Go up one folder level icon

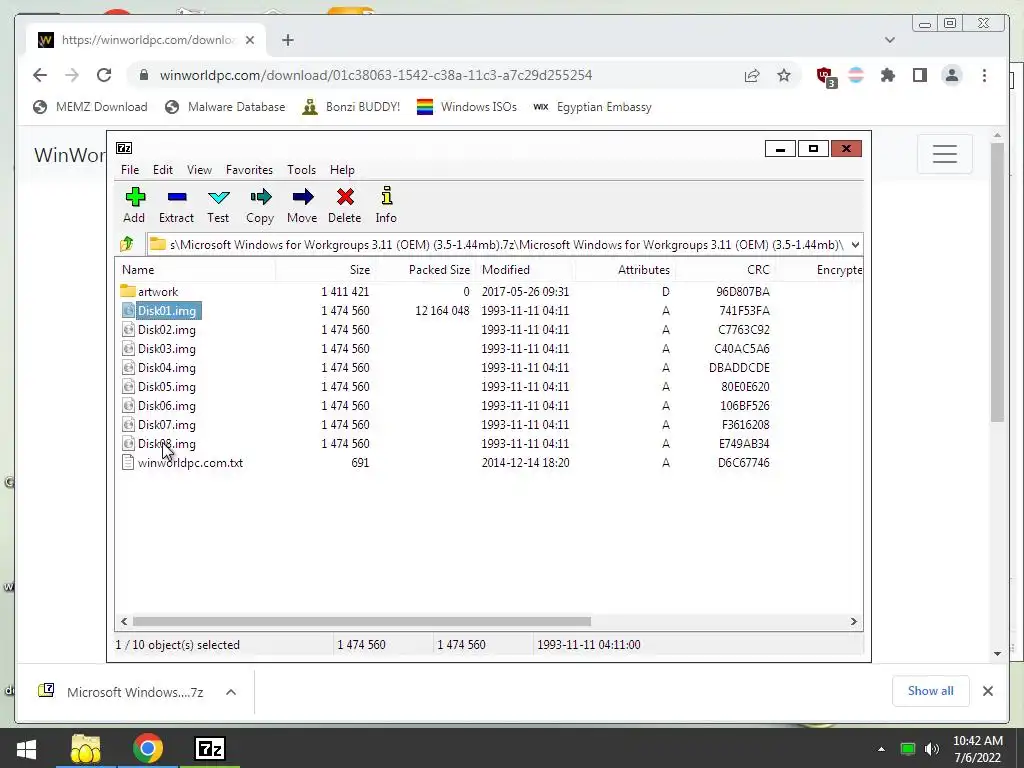tap(127, 245)
